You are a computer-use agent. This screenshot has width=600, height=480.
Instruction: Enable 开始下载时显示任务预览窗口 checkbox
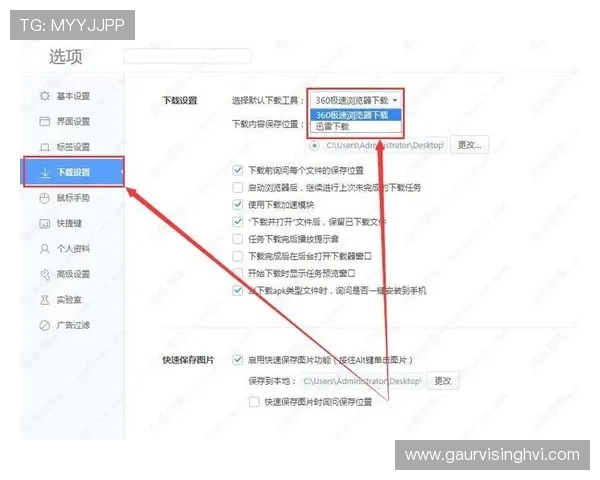[x=238, y=273]
